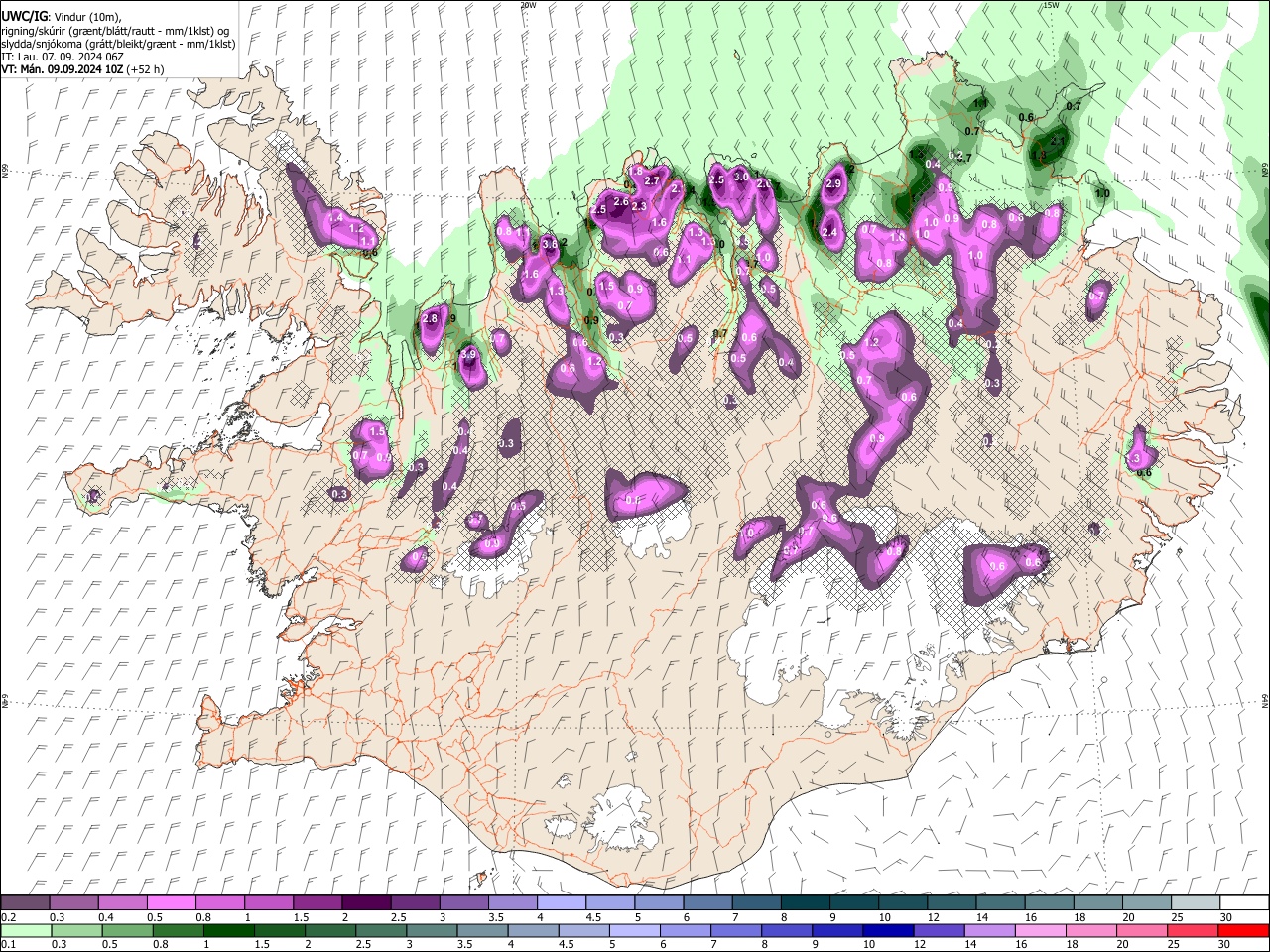Viewport: 1270px width, 952px height.
Task: Click the white above-30 snow scale swatch
Action: (1244, 903)
